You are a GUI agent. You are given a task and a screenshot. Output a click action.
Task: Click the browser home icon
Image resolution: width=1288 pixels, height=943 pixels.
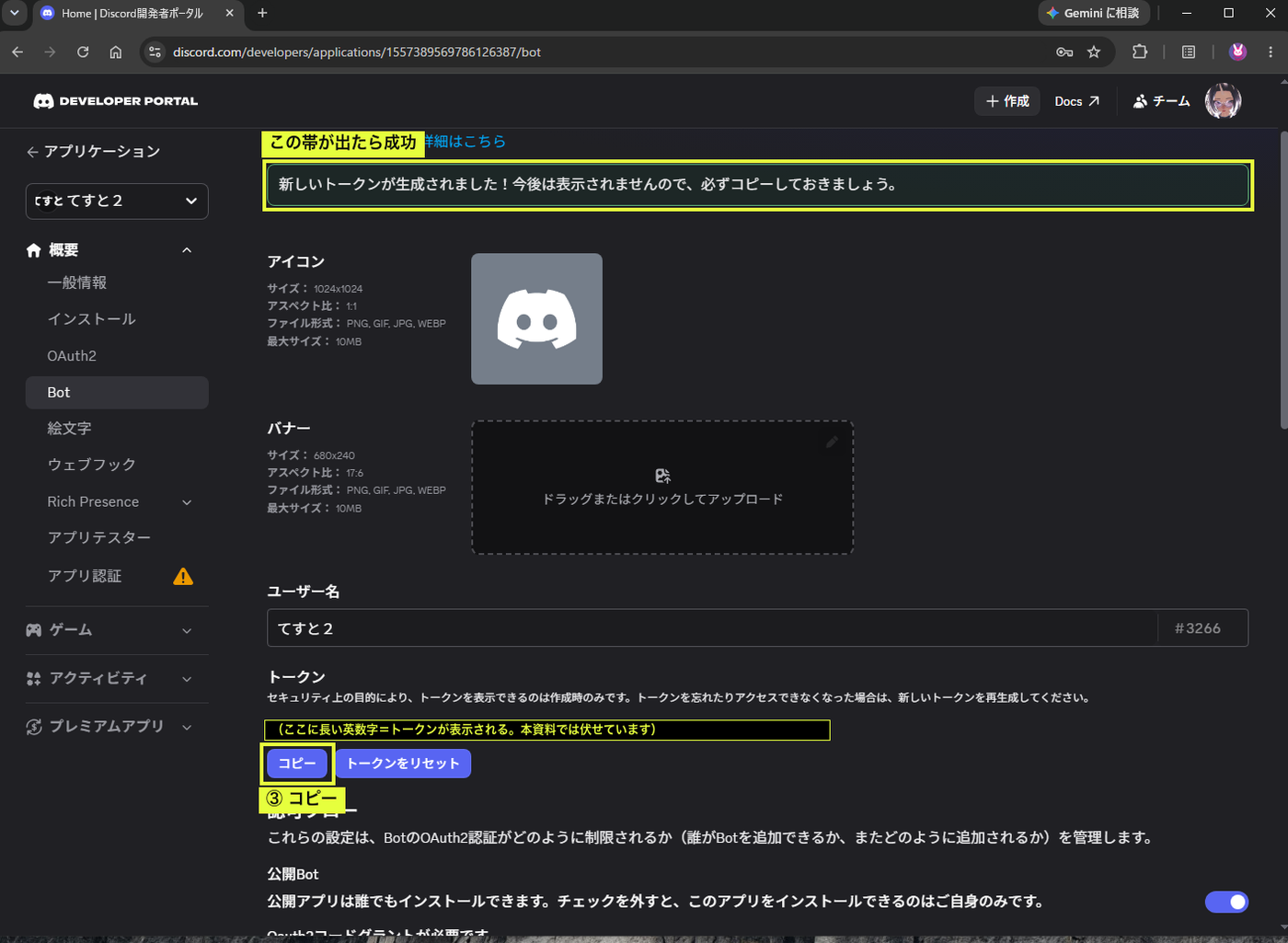coord(116,52)
